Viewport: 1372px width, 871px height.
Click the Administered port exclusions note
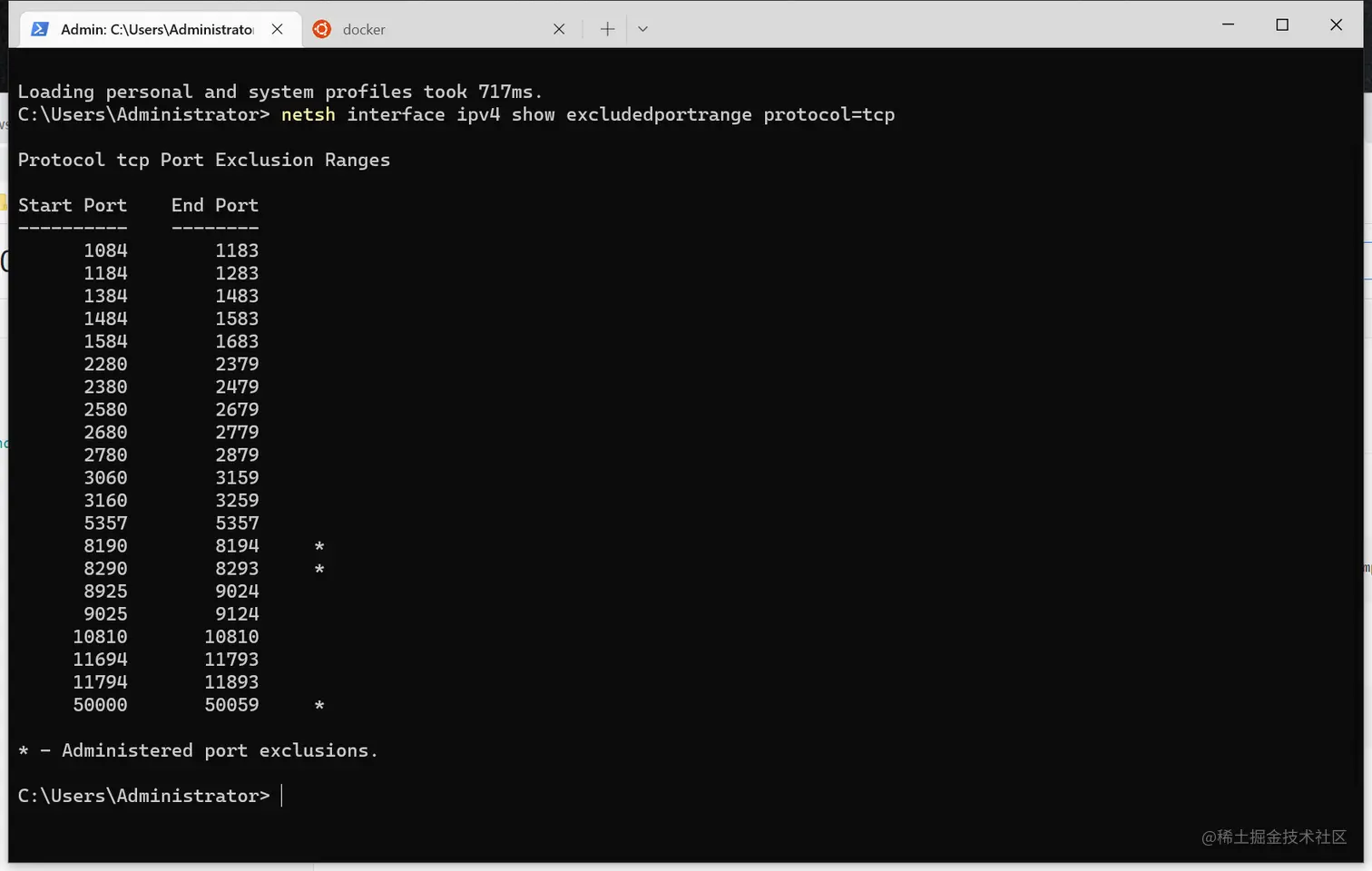click(198, 750)
